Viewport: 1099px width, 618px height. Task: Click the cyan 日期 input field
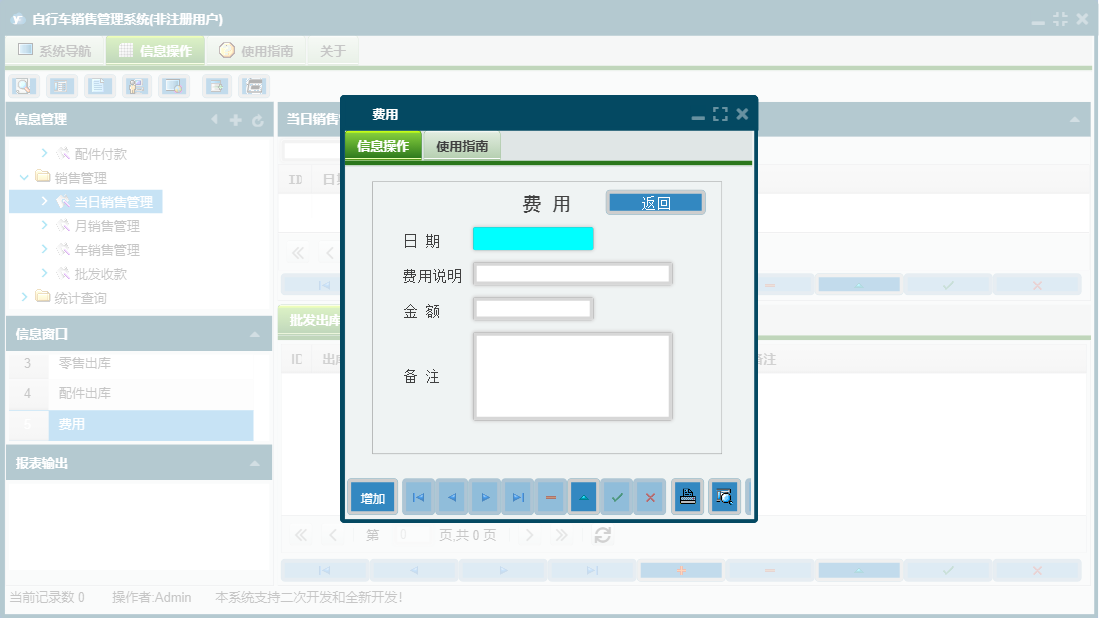tap(532, 238)
